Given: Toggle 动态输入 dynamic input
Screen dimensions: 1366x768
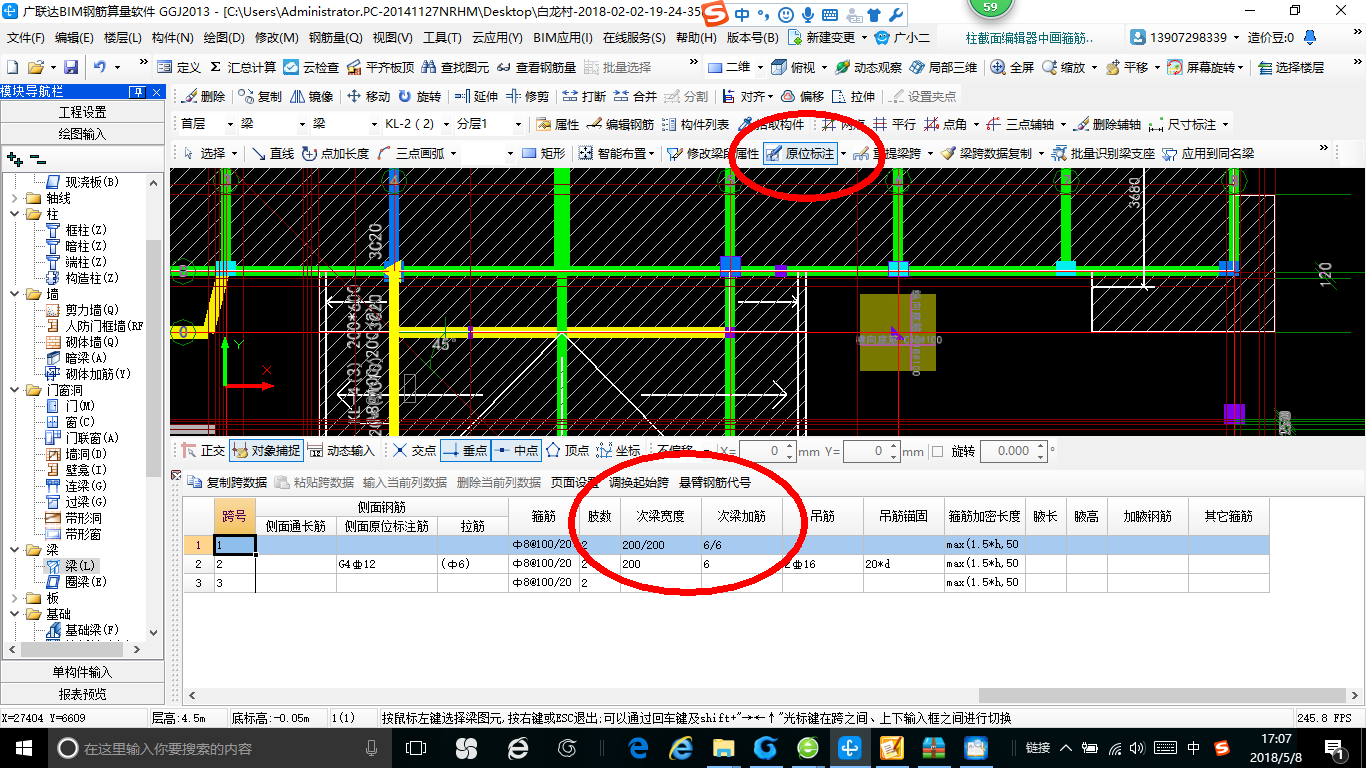Looking at the screenshot, I should tap(340, 451).
